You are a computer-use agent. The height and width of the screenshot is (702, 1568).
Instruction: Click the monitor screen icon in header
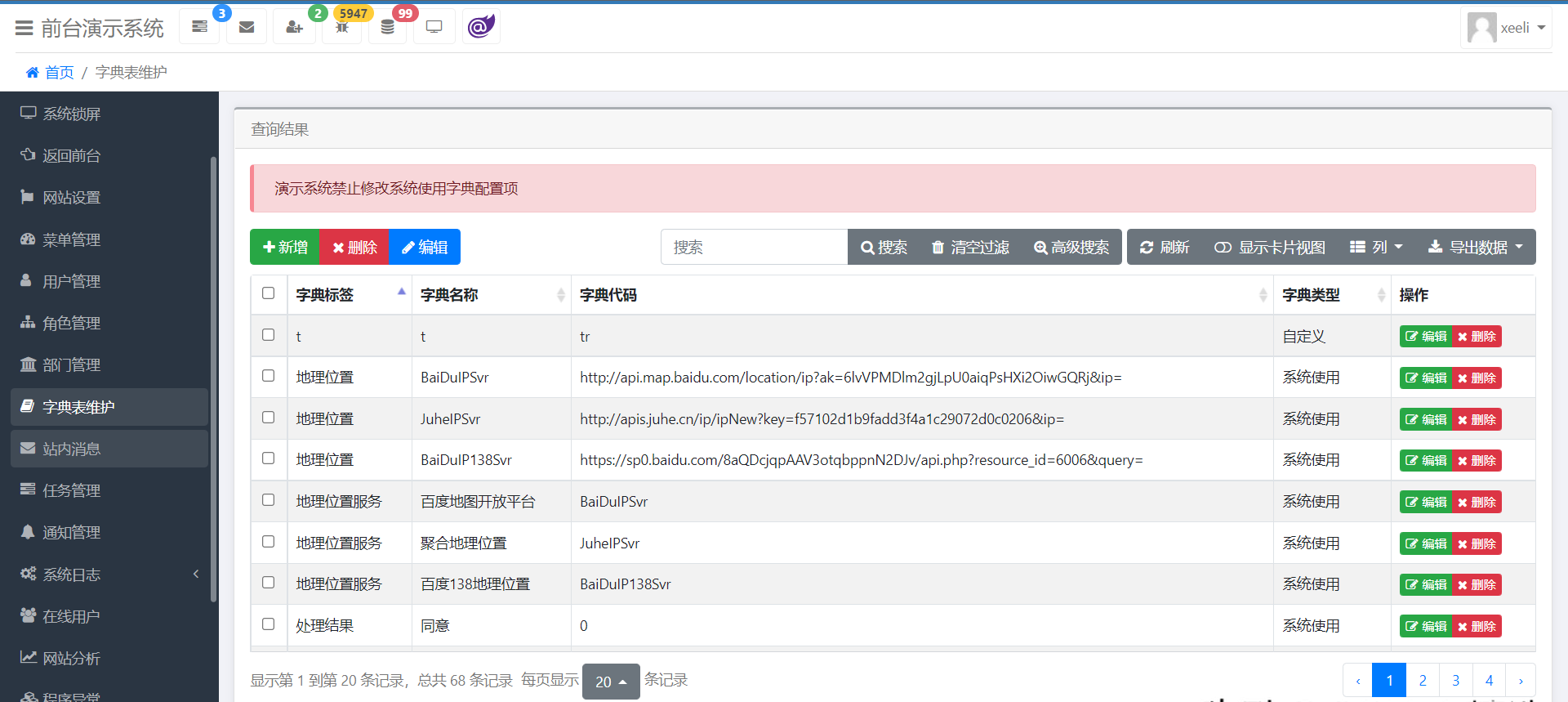coord(434,27)
